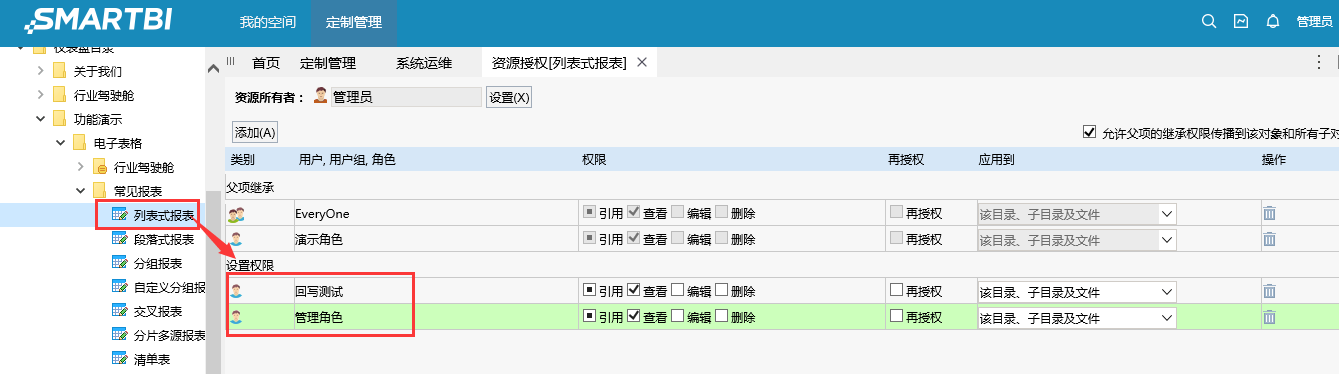Toggle 删除 checkbox for 管理角色

pyautogui.click(x=721, y=317)
